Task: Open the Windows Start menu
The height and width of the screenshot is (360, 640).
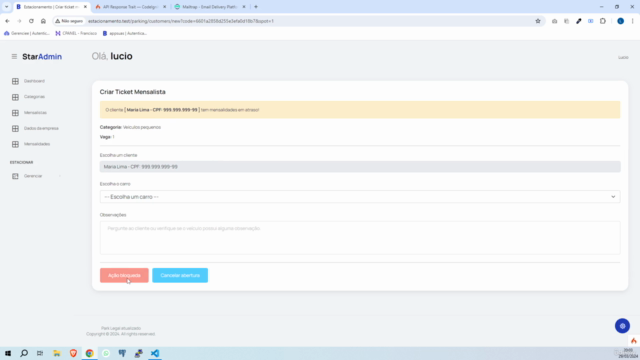Action: pos(8,353)
